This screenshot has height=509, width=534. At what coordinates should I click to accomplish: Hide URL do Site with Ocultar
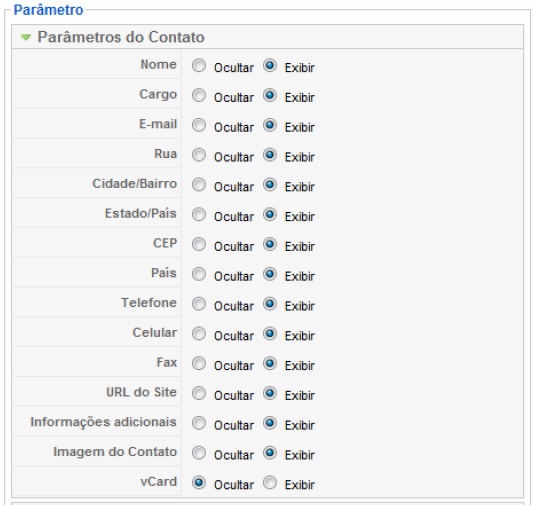(199, 393)
